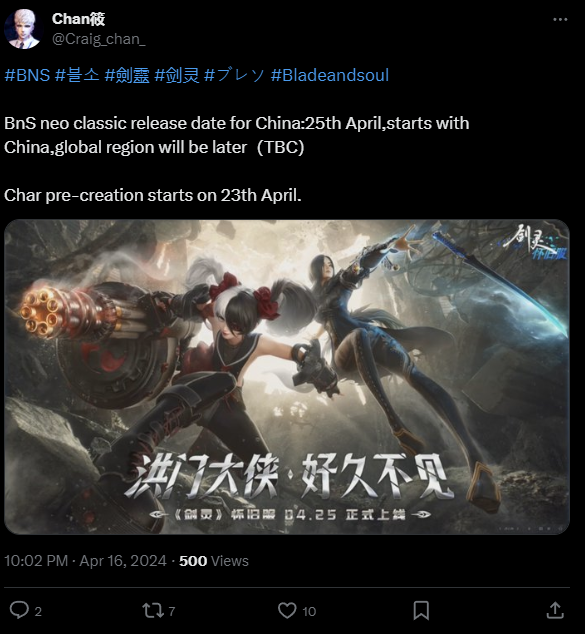Click the repost count number 7
The height and width of the screenshot is (634, 585).
172,611
